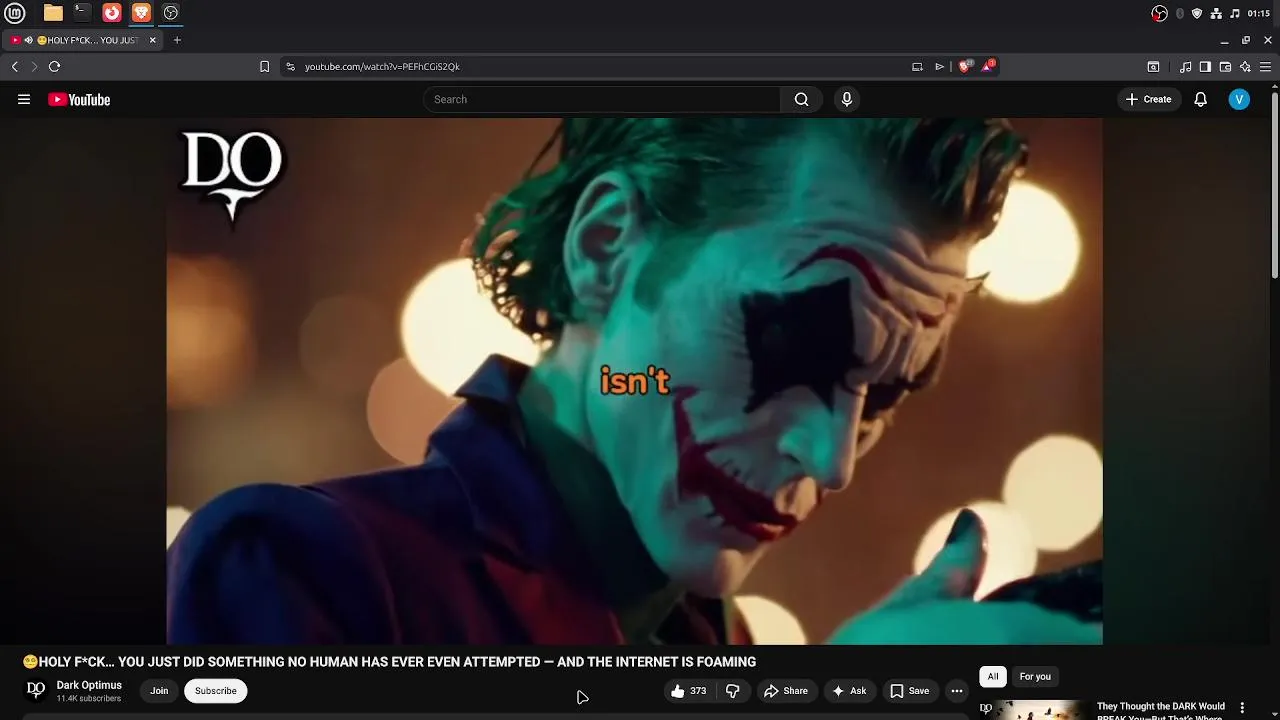Switch to OBS Studio in the taskbar

coord(171,13)
